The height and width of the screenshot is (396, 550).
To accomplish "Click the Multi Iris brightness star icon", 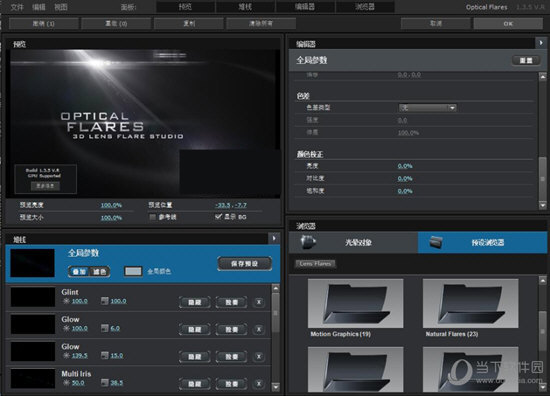I will click(x=66, y=383).
